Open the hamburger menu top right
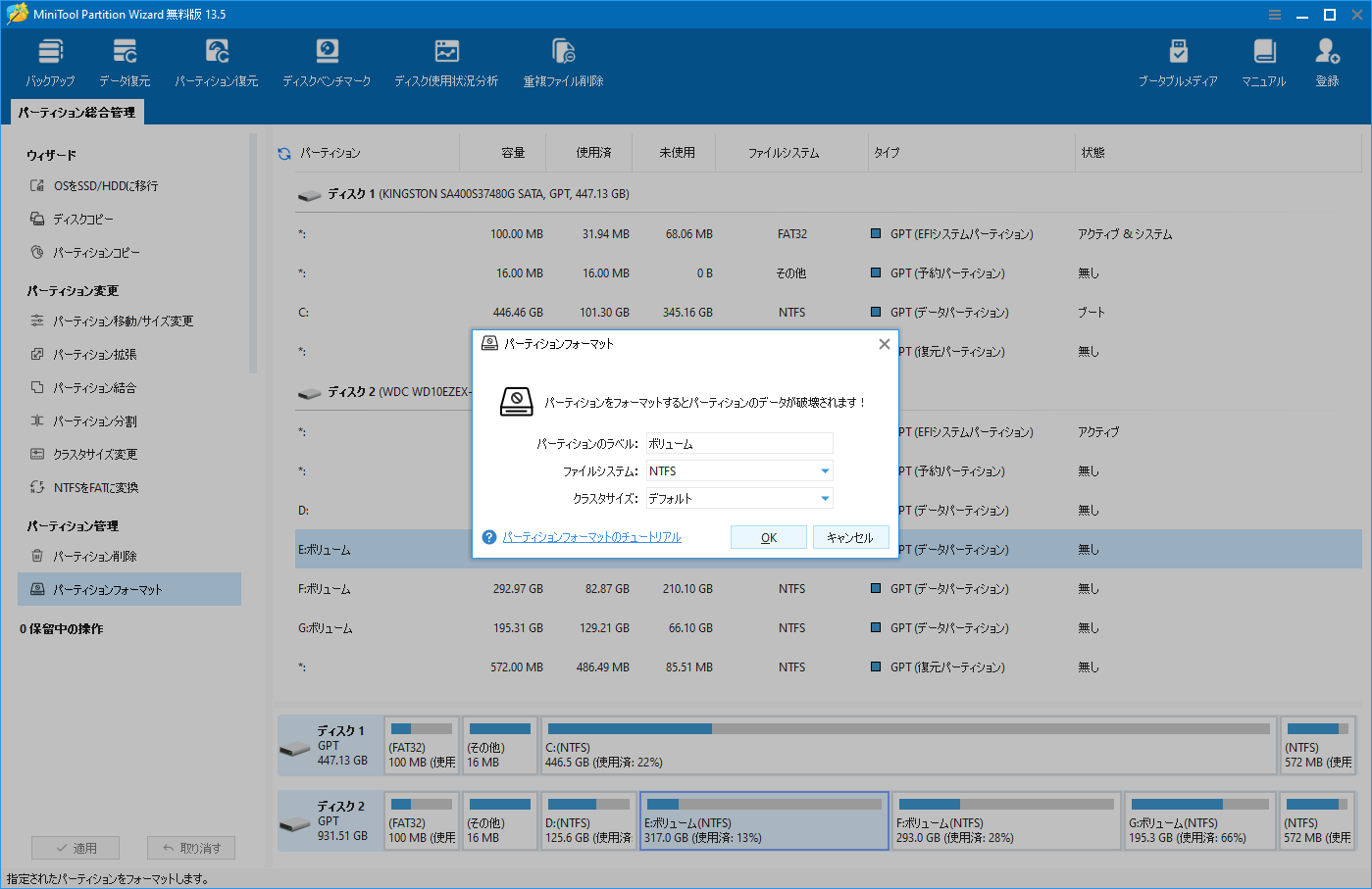This screenshot has height=889, width=1372. tap(1274, 14)
